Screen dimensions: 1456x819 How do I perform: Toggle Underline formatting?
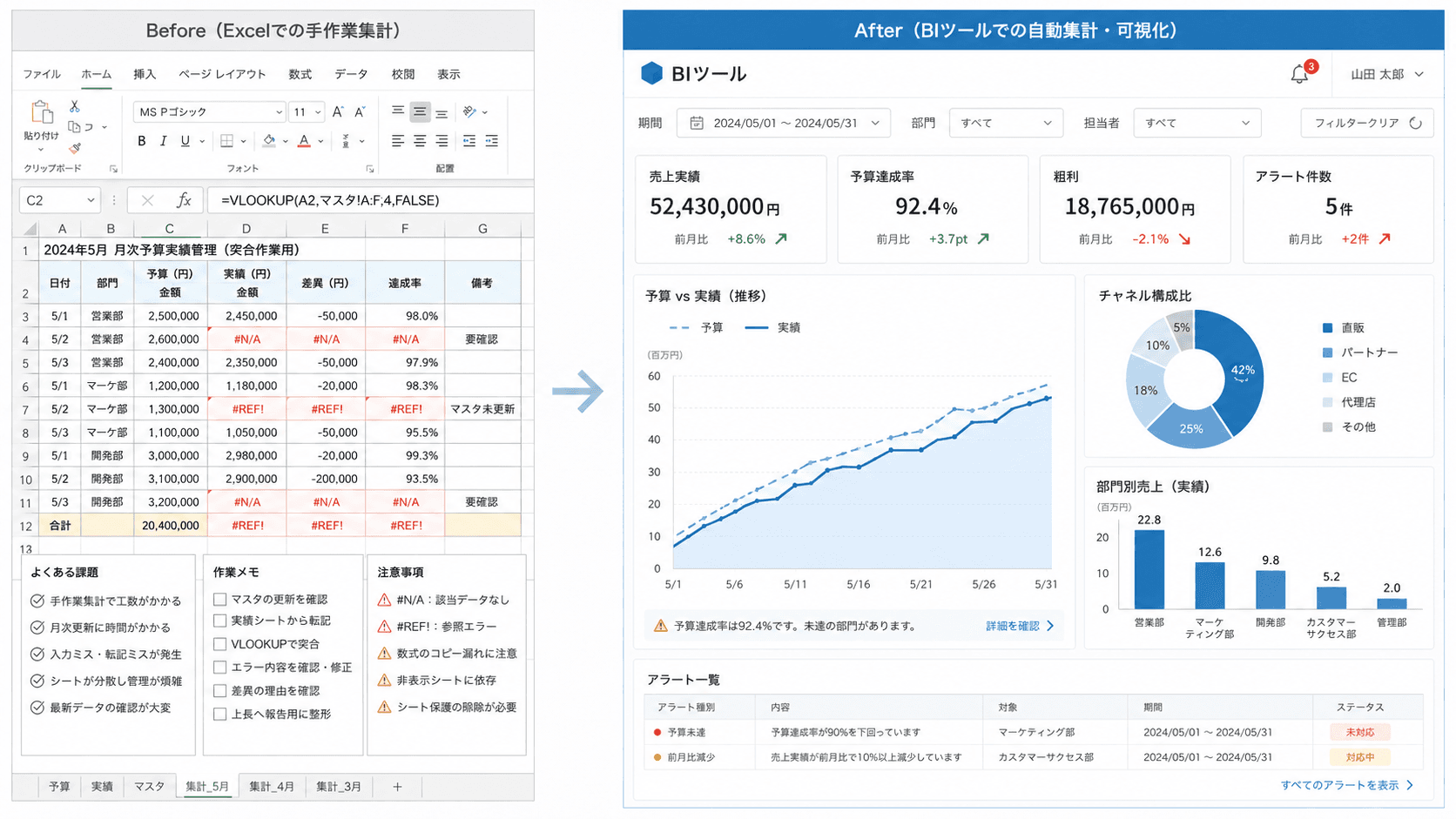[x=185, y=141]
